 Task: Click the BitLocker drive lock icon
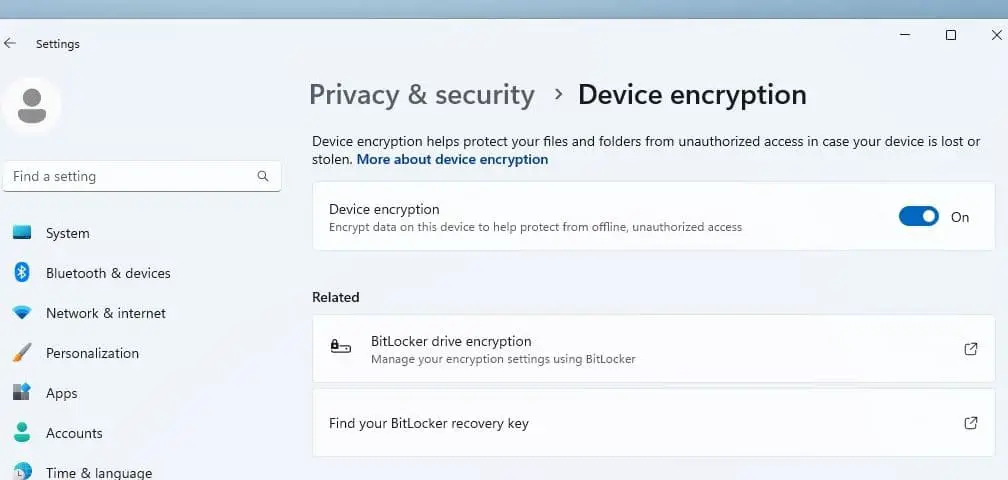tap(340, 348)
